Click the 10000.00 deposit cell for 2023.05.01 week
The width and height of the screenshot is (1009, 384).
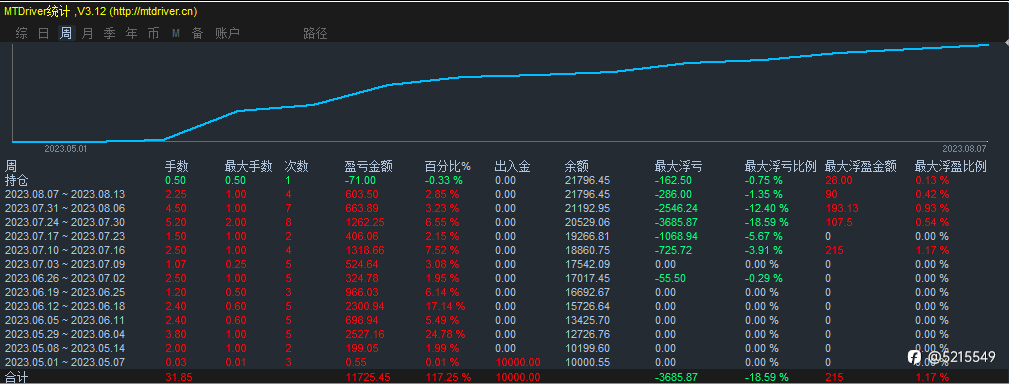click(518, 362)
